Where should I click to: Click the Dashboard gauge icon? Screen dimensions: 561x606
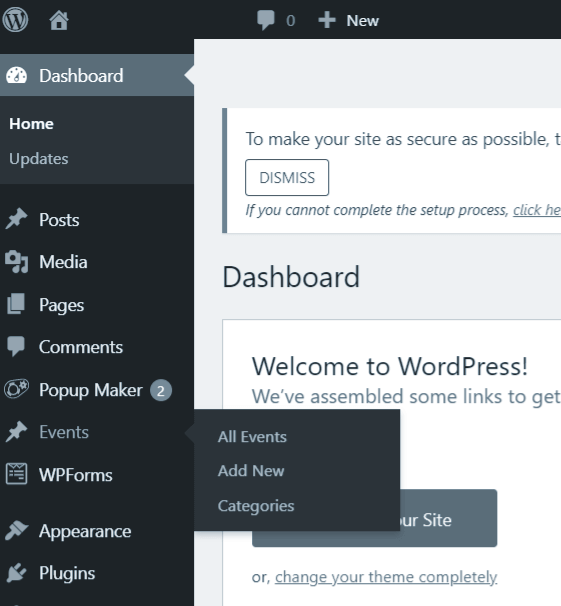pos(16,75)
